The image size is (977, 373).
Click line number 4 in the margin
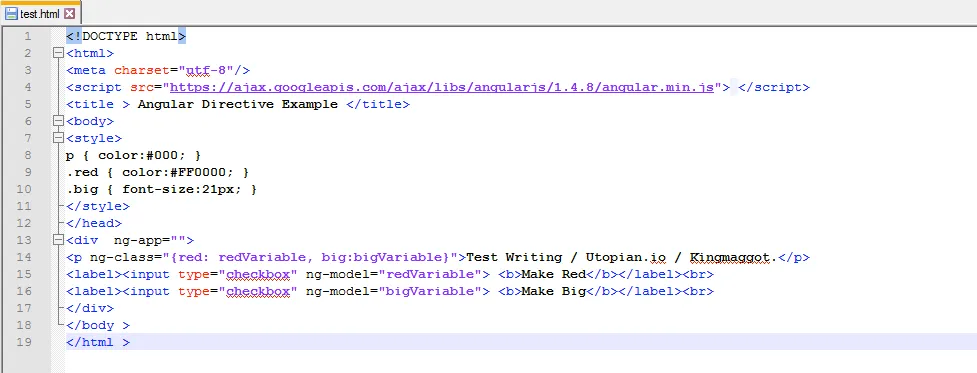[x=27, y=87]
